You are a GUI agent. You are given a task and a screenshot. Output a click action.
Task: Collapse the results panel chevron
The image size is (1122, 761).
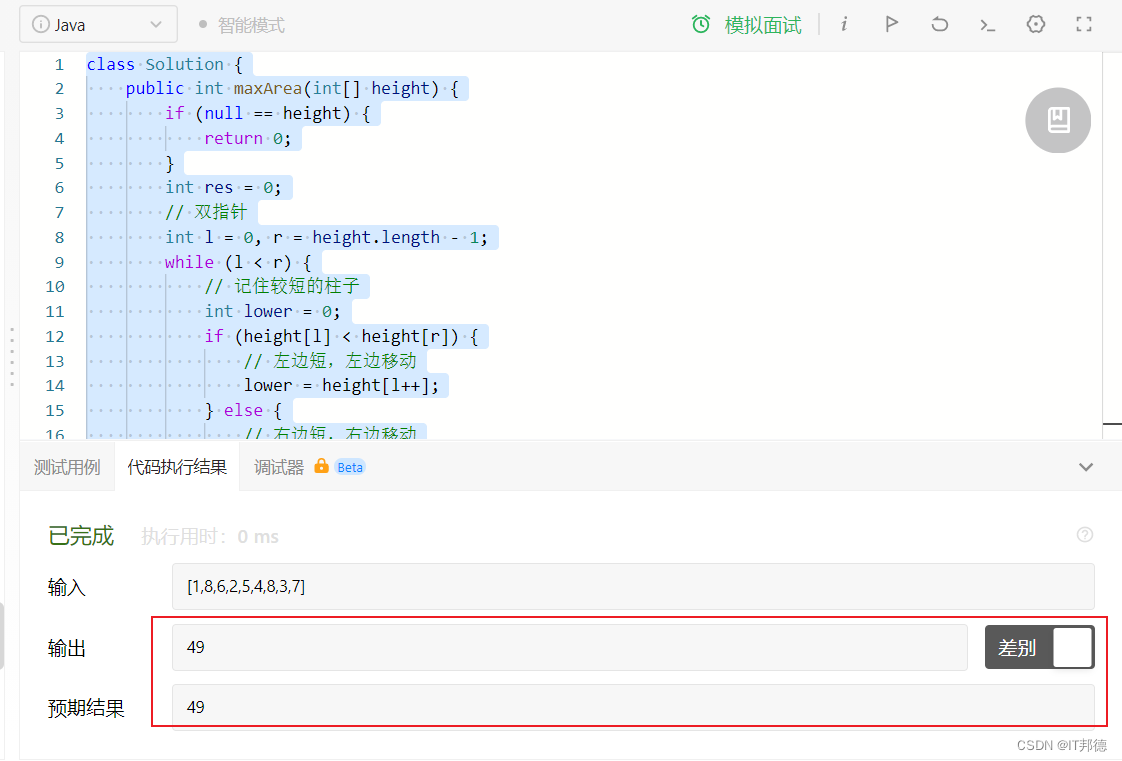[1086, 467]
